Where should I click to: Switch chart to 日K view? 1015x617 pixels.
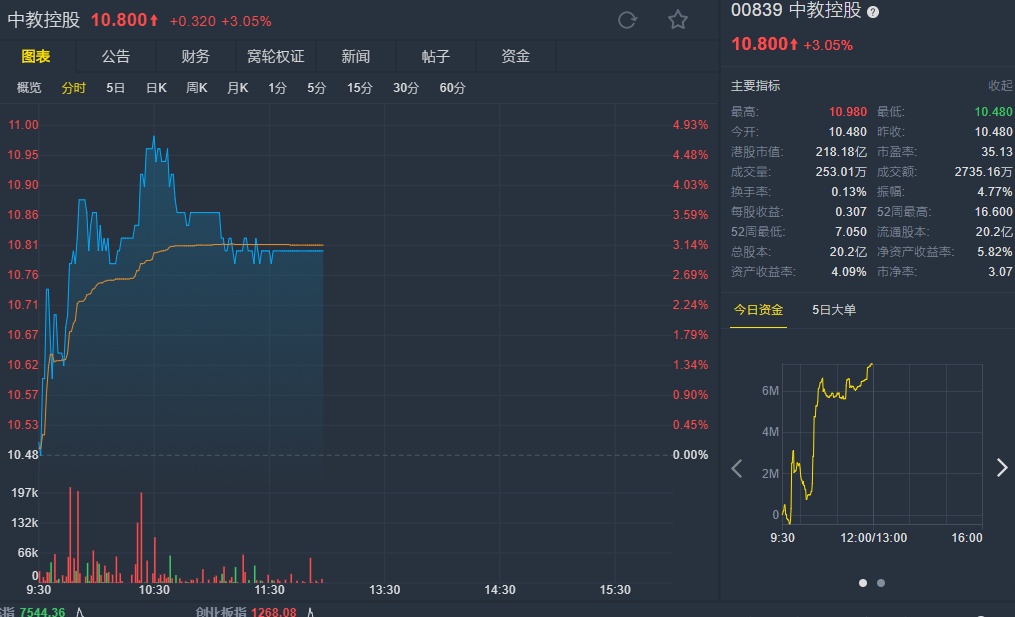pos(156,88)
